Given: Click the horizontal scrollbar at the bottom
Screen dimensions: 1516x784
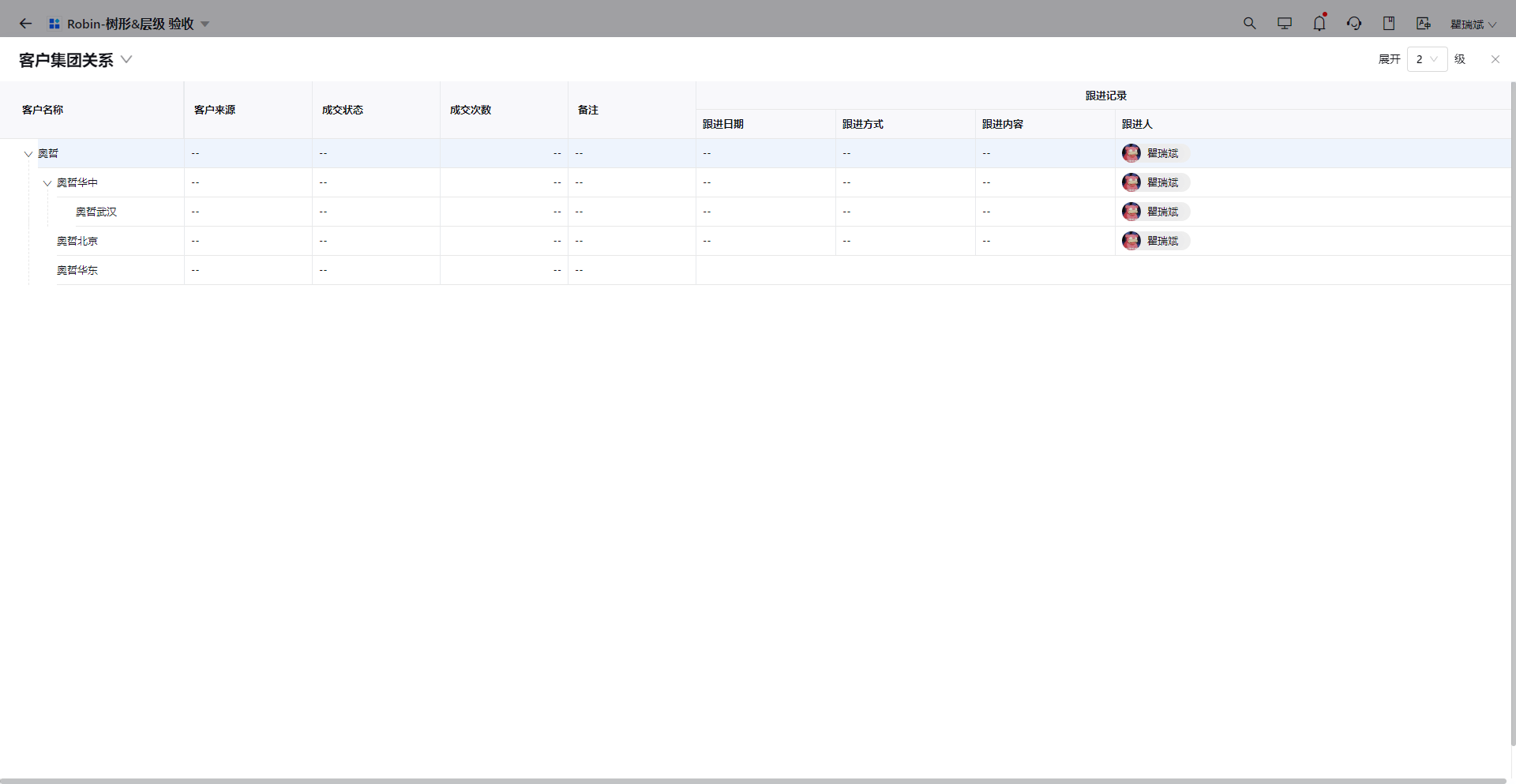Looking at the screenshot, I should click(753, 781).
